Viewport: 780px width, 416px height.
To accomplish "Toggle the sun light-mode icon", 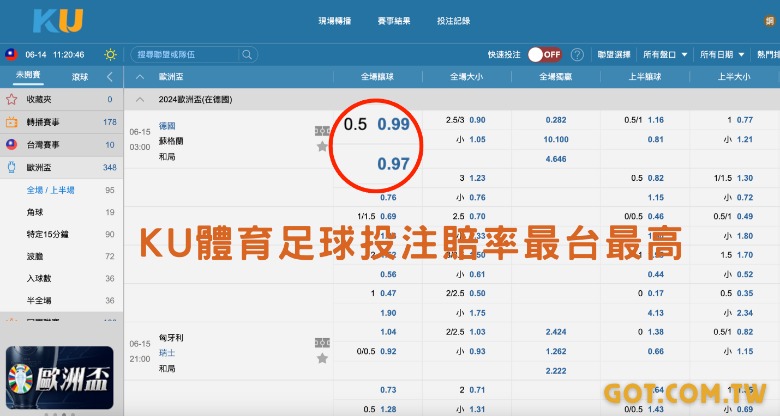I will coord(110,55).
